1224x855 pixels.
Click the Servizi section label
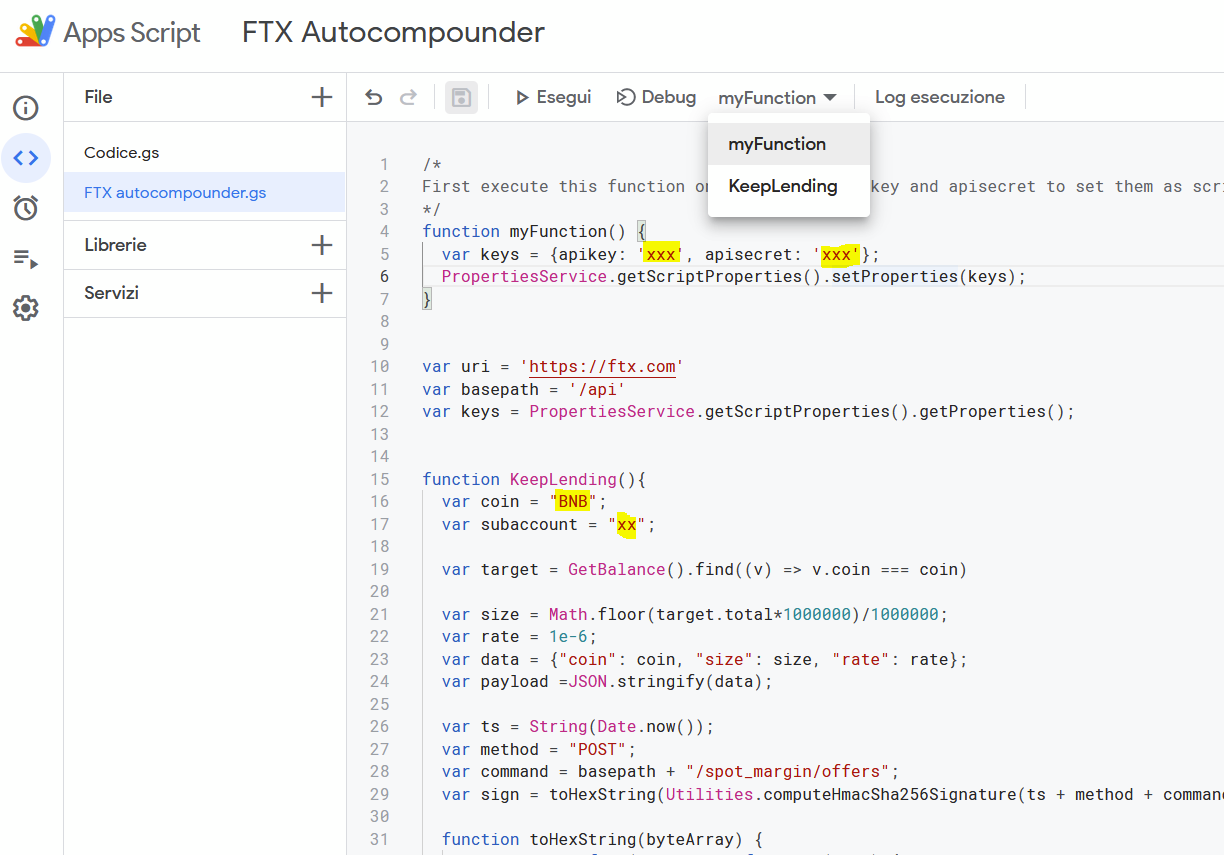111,293
